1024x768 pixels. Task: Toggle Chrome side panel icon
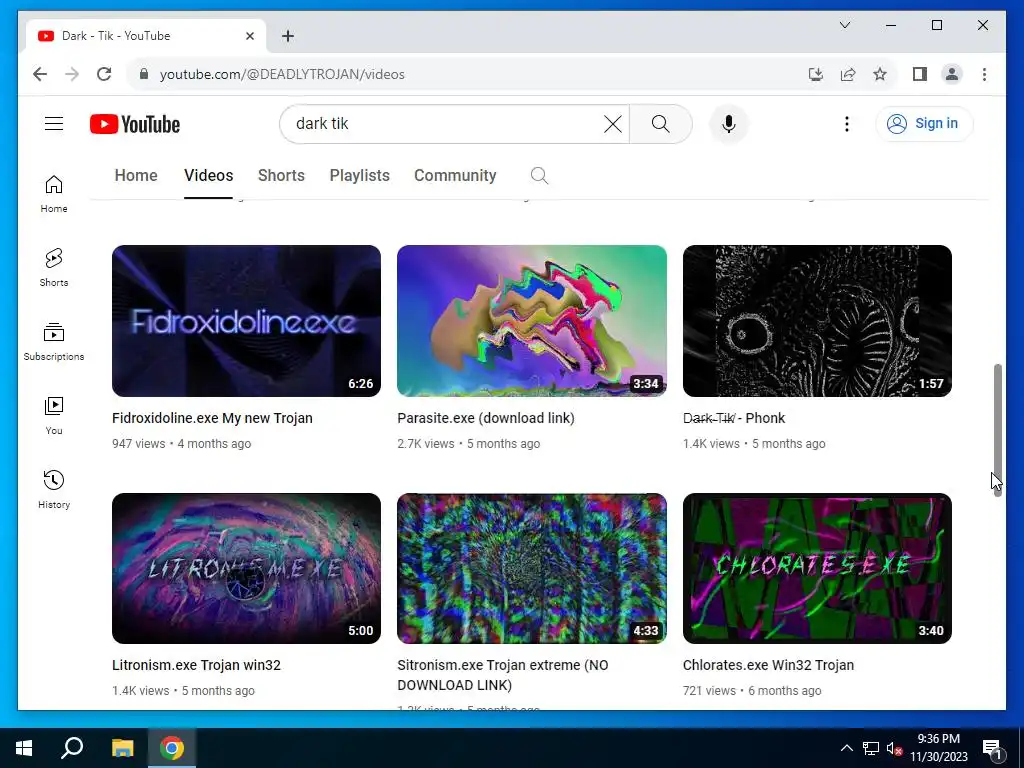(920, 74)
